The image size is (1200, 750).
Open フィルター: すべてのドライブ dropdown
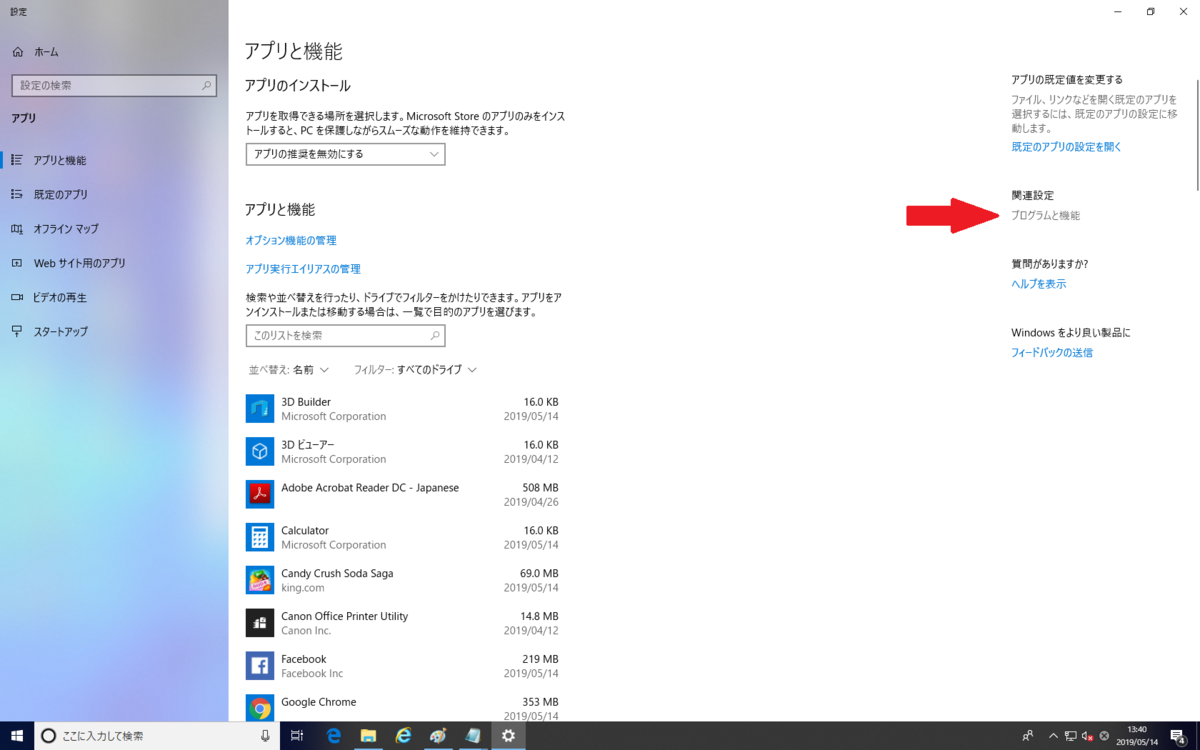[415, 369]
